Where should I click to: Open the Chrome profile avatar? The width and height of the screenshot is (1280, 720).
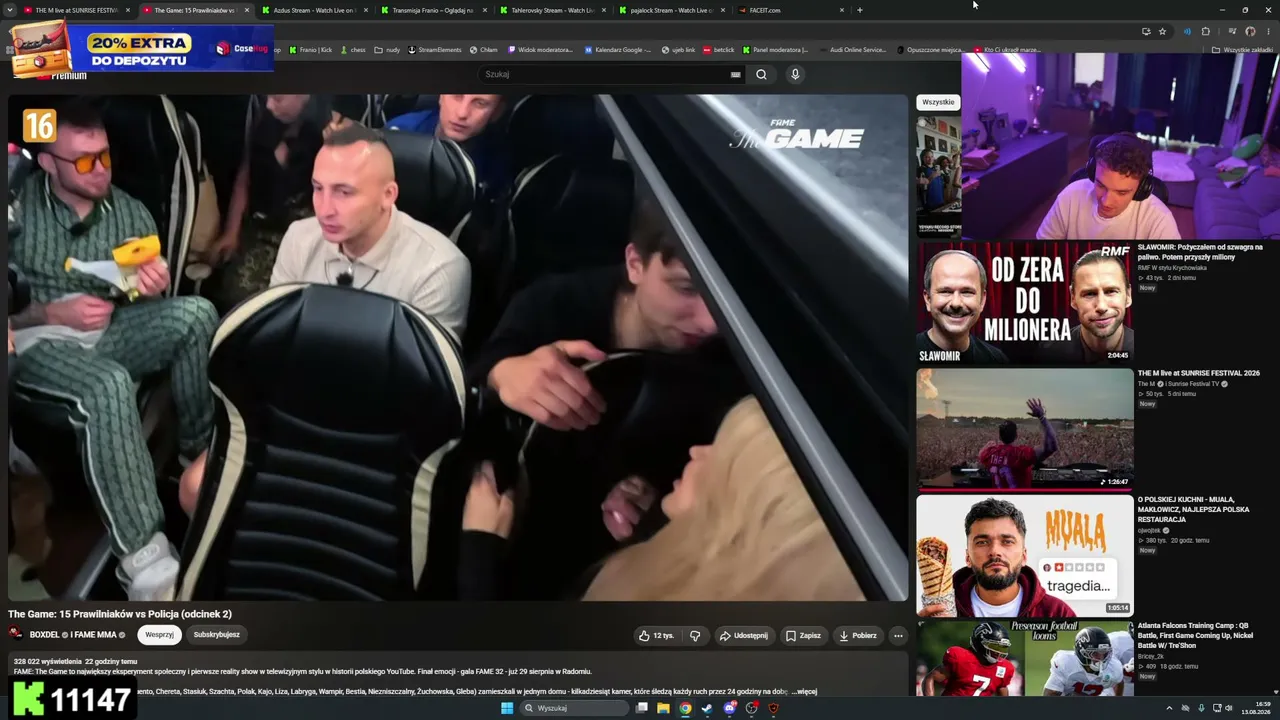[1250, 31]
